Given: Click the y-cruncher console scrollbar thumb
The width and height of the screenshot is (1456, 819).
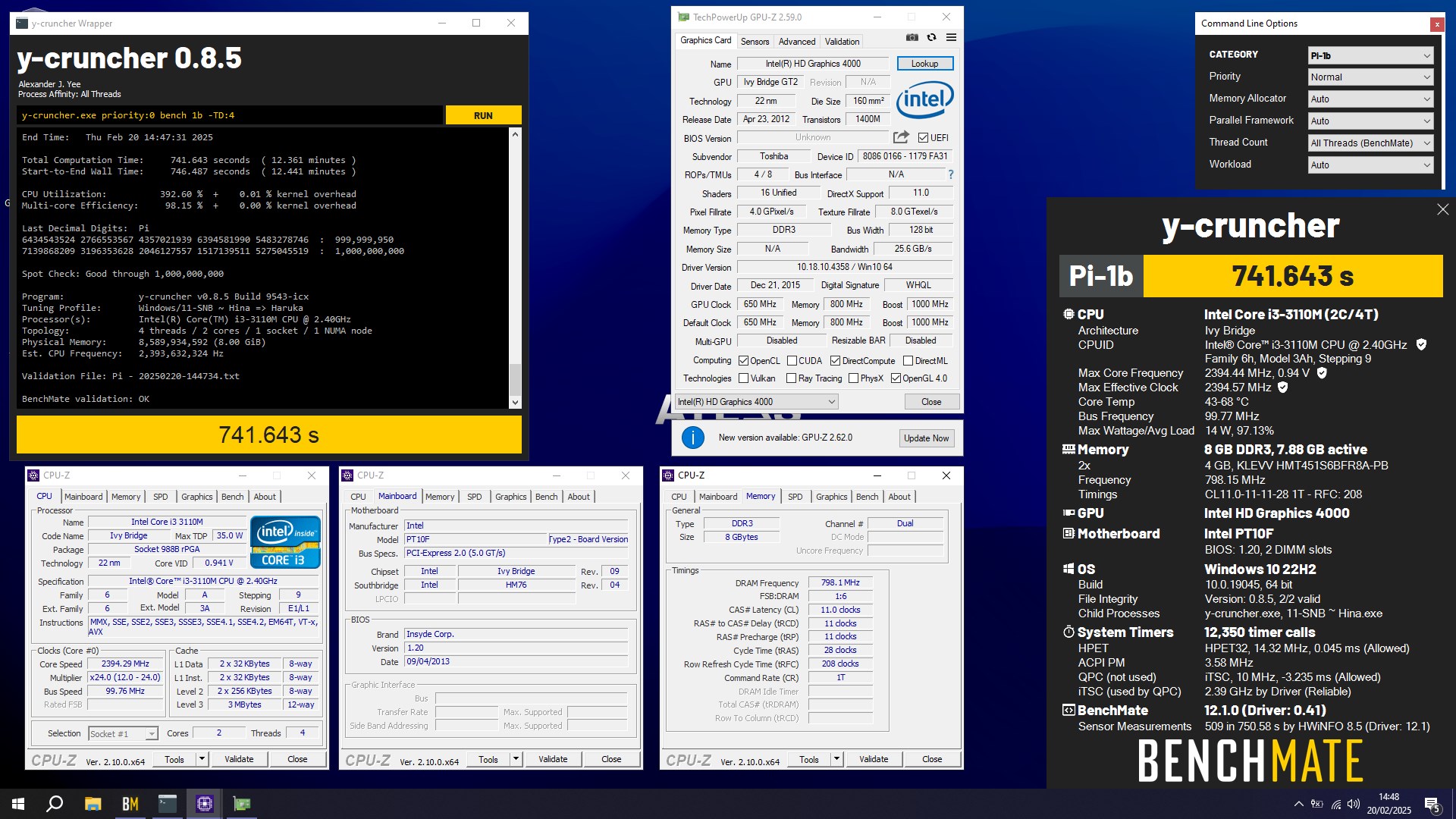Looking at the screenshot, I should pos(515,379).
